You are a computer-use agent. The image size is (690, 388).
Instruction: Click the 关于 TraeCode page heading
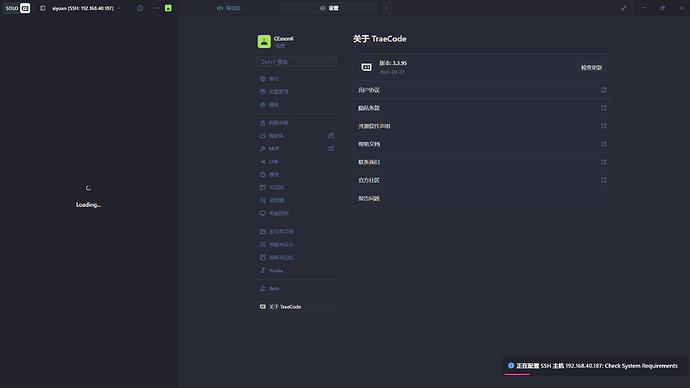(x=379, y=39)
